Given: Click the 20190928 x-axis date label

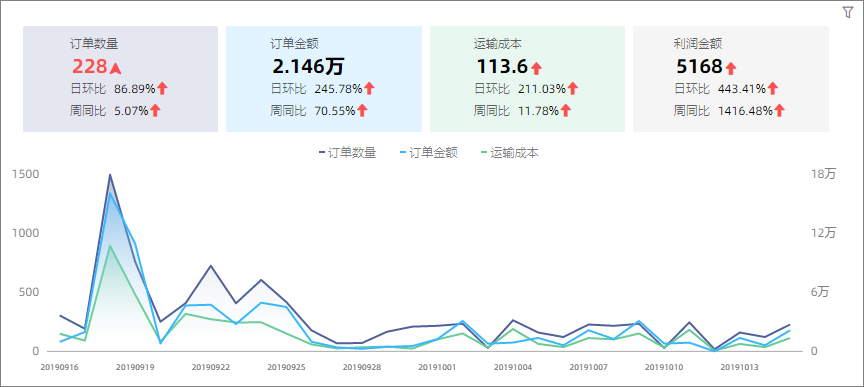Looking at the screenshot, I should tap(361, 367).
